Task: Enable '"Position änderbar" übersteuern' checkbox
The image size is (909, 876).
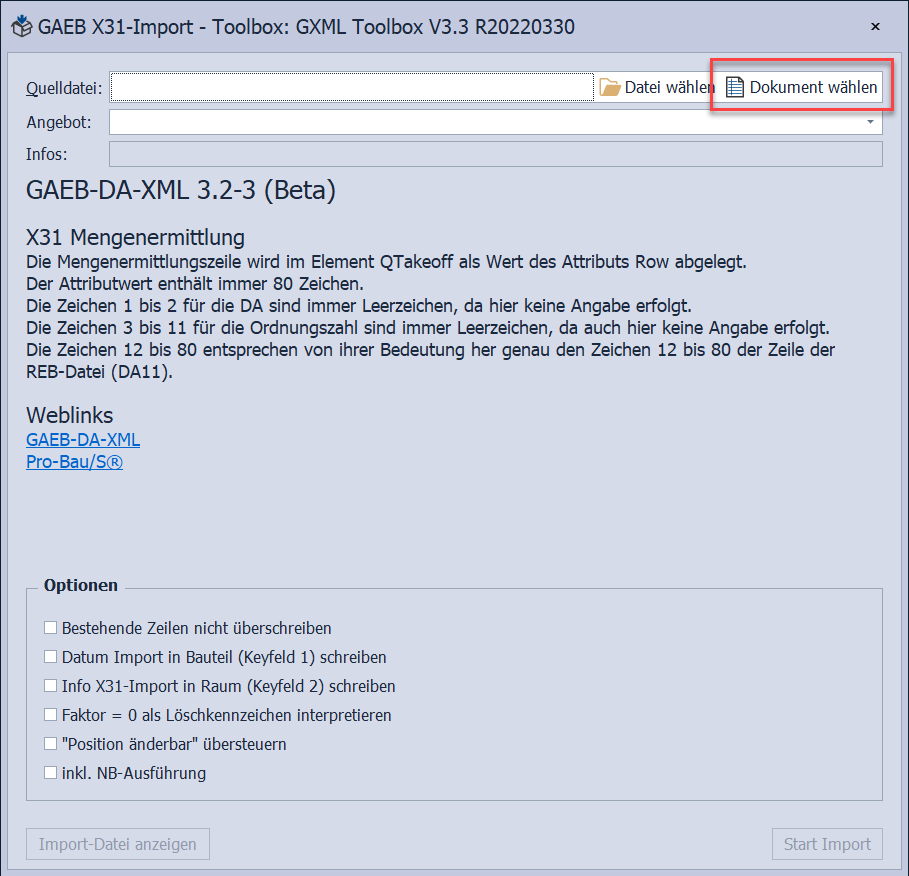Action: click(50, 744)
